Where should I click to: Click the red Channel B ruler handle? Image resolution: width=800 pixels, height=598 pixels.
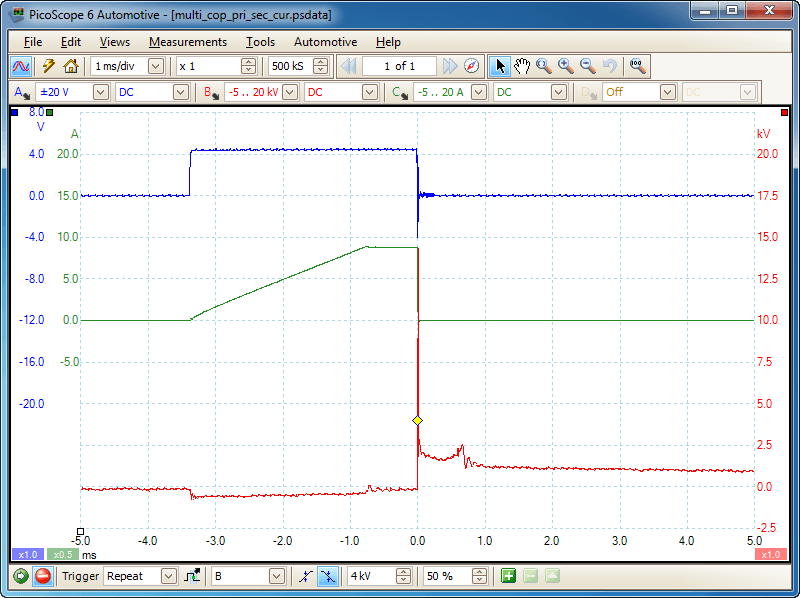tap(784, 112)
